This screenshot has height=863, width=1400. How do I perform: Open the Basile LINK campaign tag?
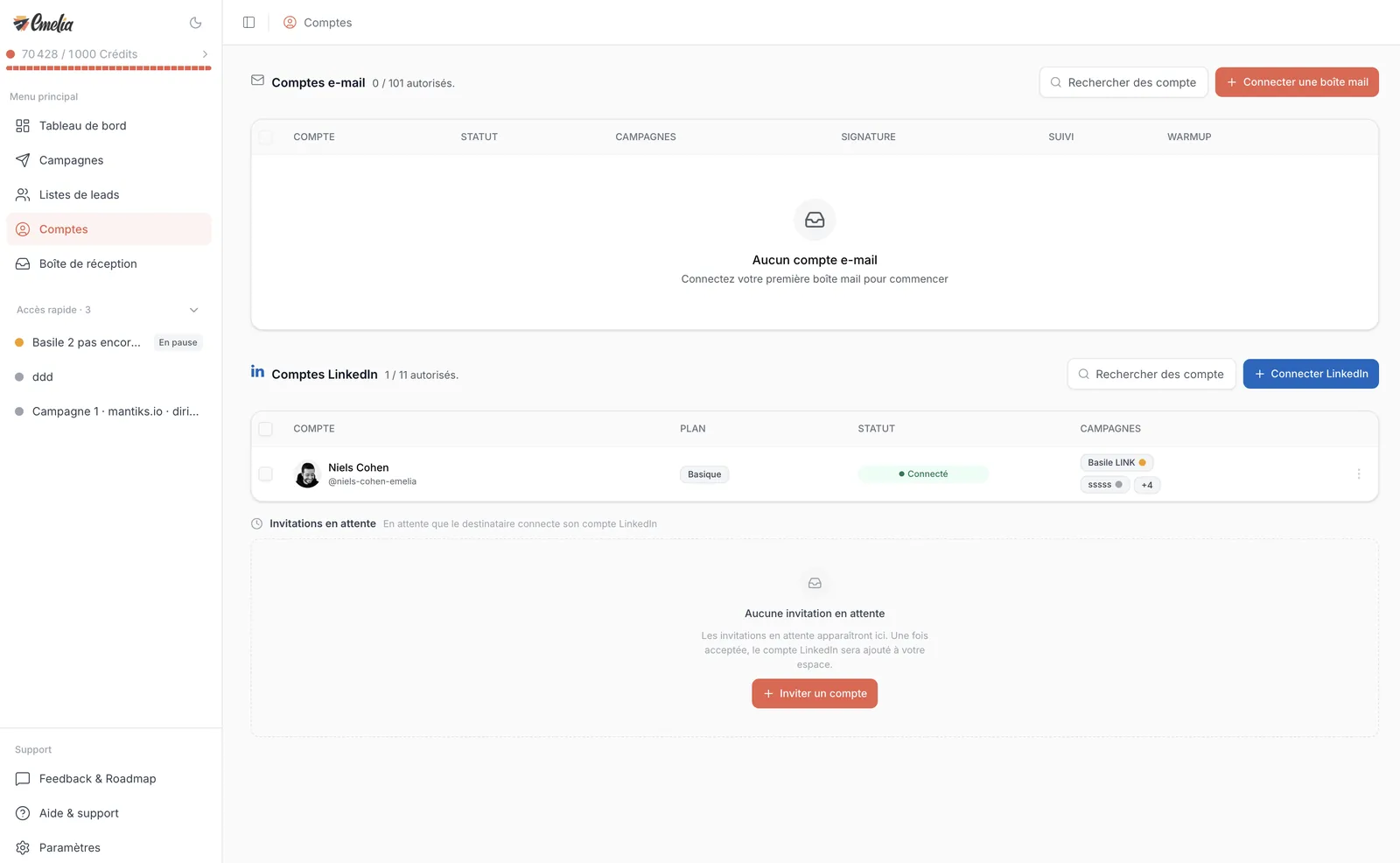[1116, 462]
